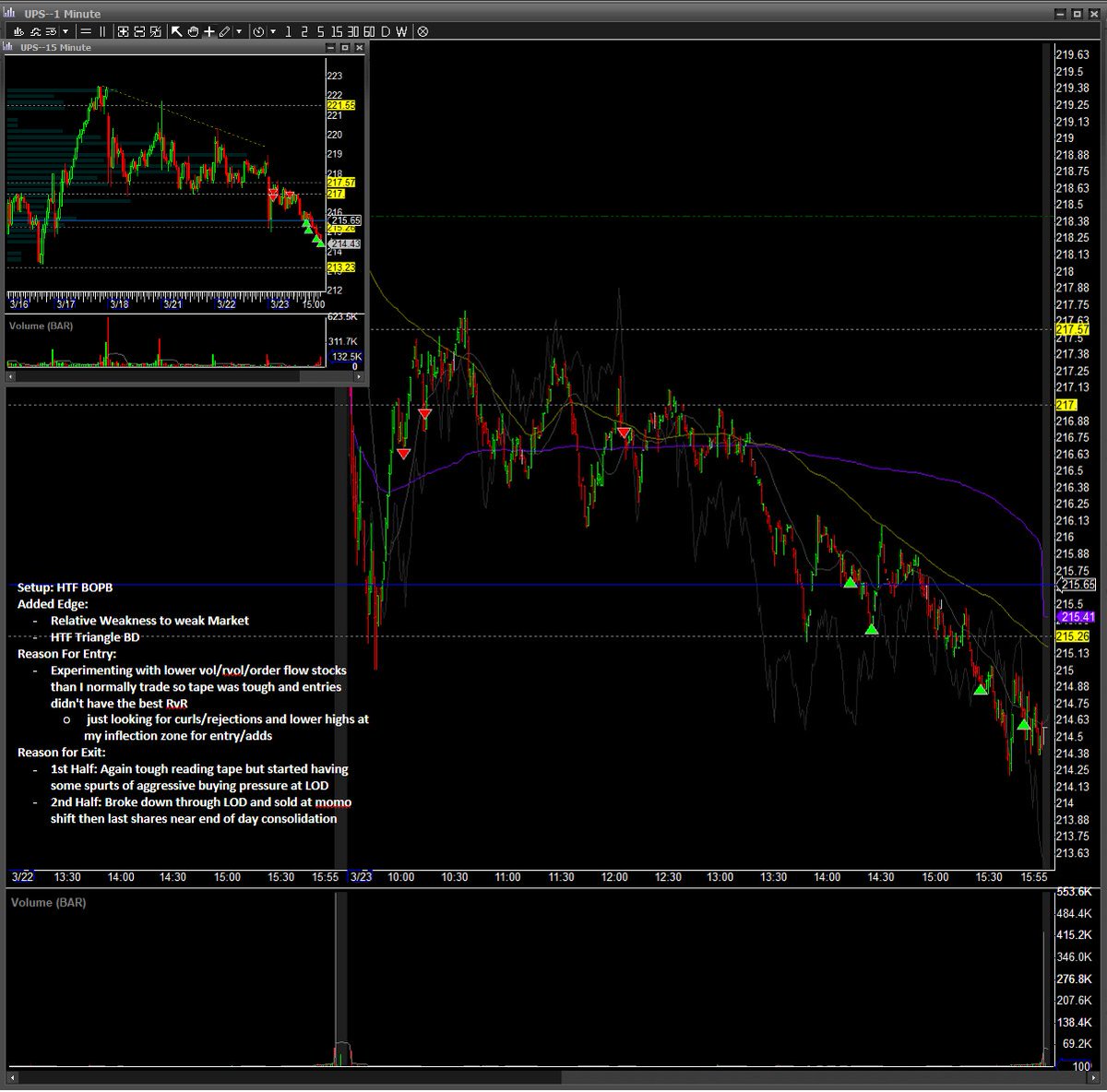Minimize the UPS--15 Minute window
1107x1092 pixels.
330,47
